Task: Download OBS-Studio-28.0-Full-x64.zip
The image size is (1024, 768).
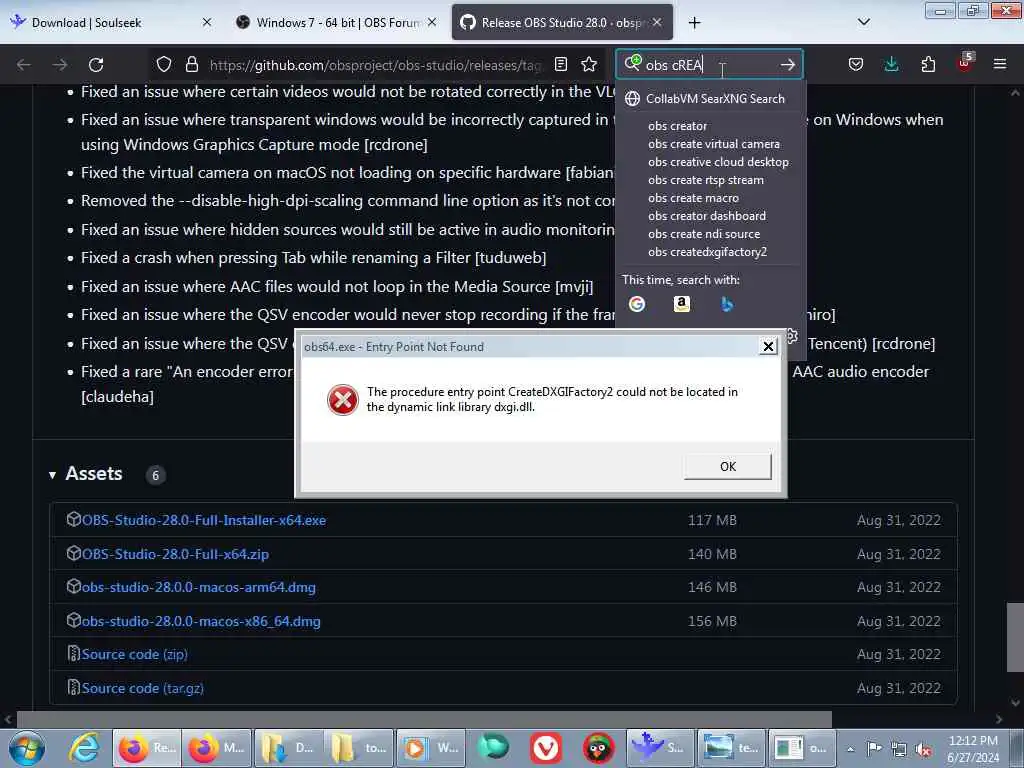Action: [x=175, y=554]
